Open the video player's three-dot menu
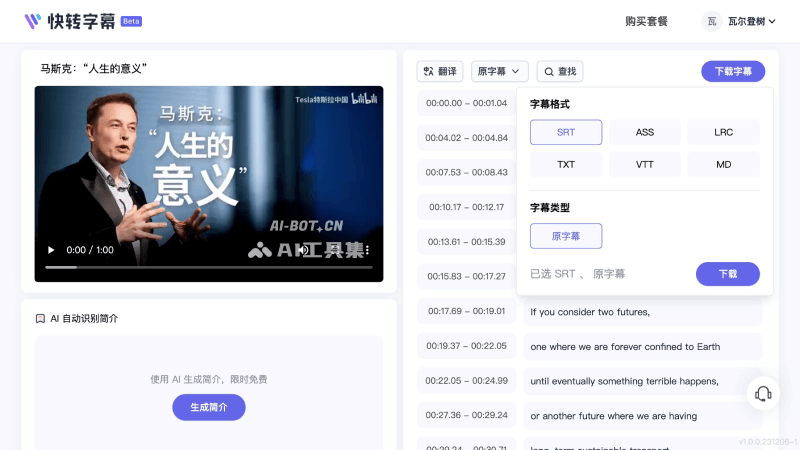The width and height of the screenshot is (800, 450). (x=367, y=250)
